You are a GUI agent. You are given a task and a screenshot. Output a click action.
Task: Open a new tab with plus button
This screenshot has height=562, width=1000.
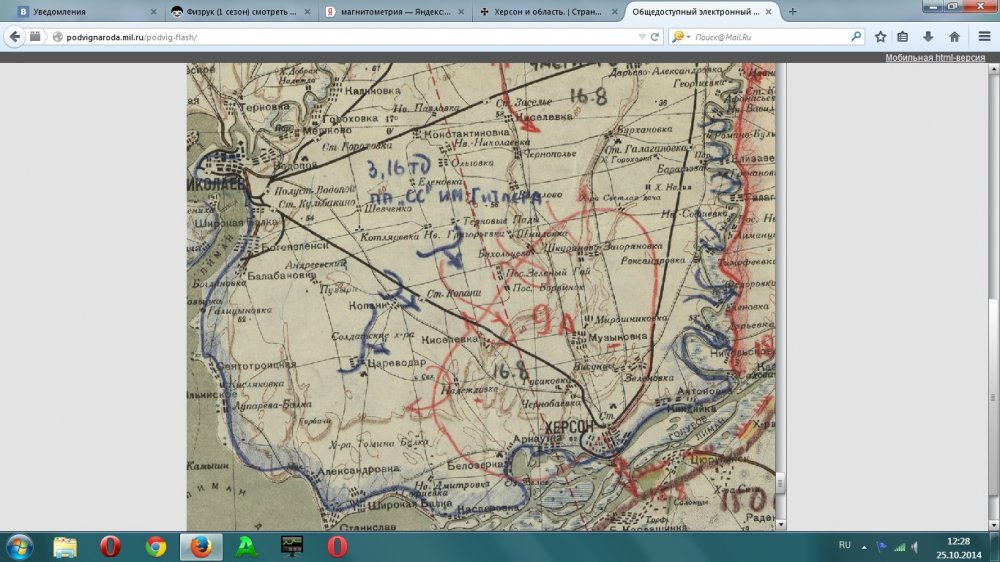792,12
